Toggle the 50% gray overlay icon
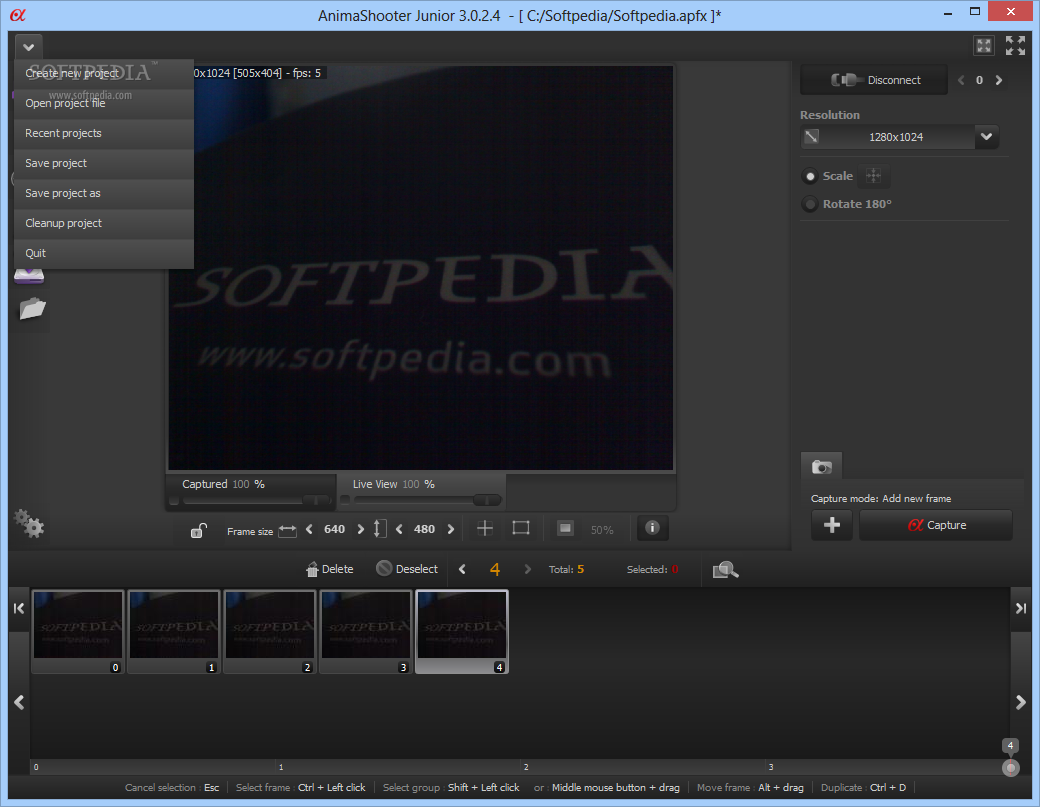This screenshot has height=807, width=1040. [565, 528]
